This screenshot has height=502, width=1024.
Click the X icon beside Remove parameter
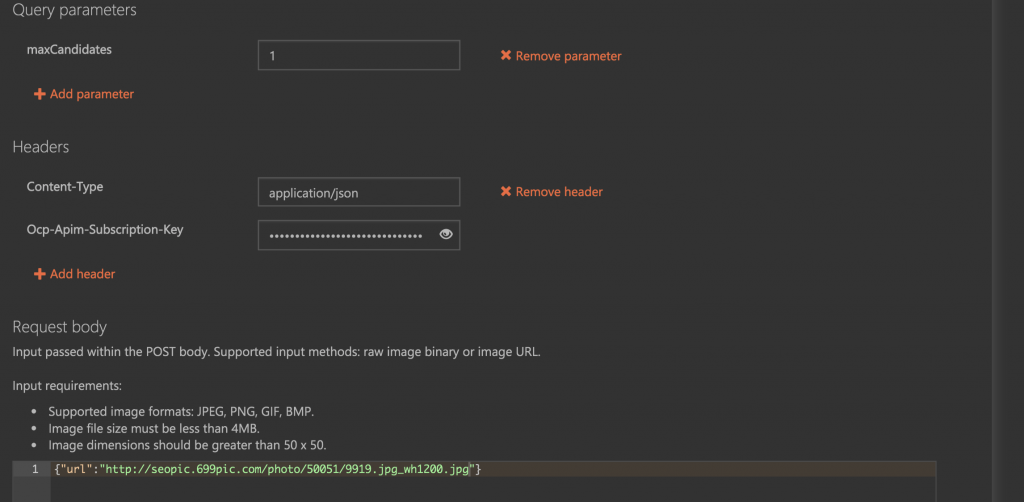click(x=506, y=56)
